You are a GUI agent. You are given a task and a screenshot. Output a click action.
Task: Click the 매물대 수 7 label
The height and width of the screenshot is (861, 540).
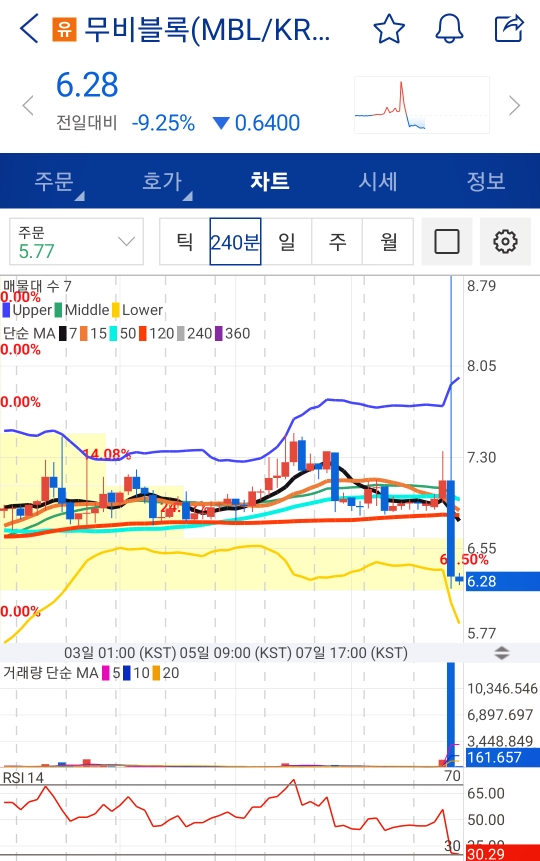coord(37,286)
